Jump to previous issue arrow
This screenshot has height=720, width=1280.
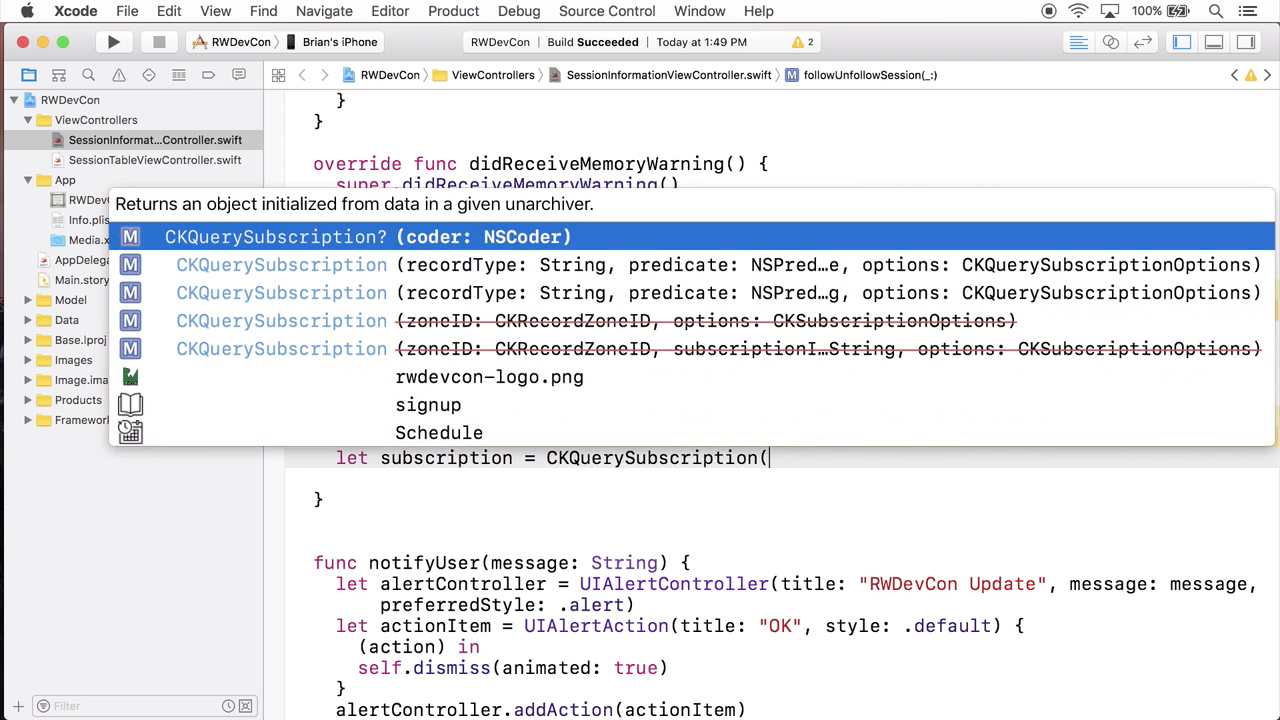[x=1234, y=75]
